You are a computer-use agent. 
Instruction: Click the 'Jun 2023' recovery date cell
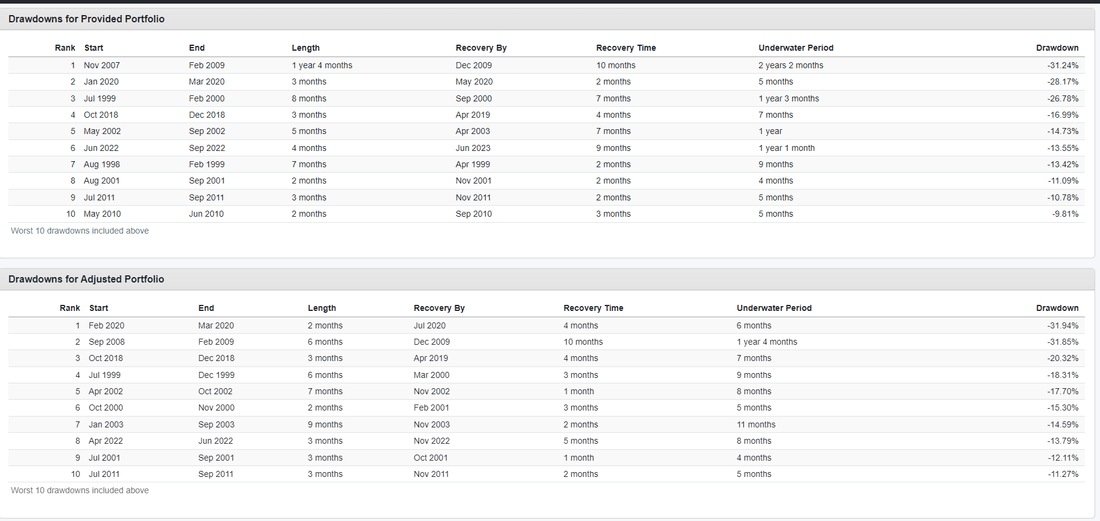tap(473, 148)
